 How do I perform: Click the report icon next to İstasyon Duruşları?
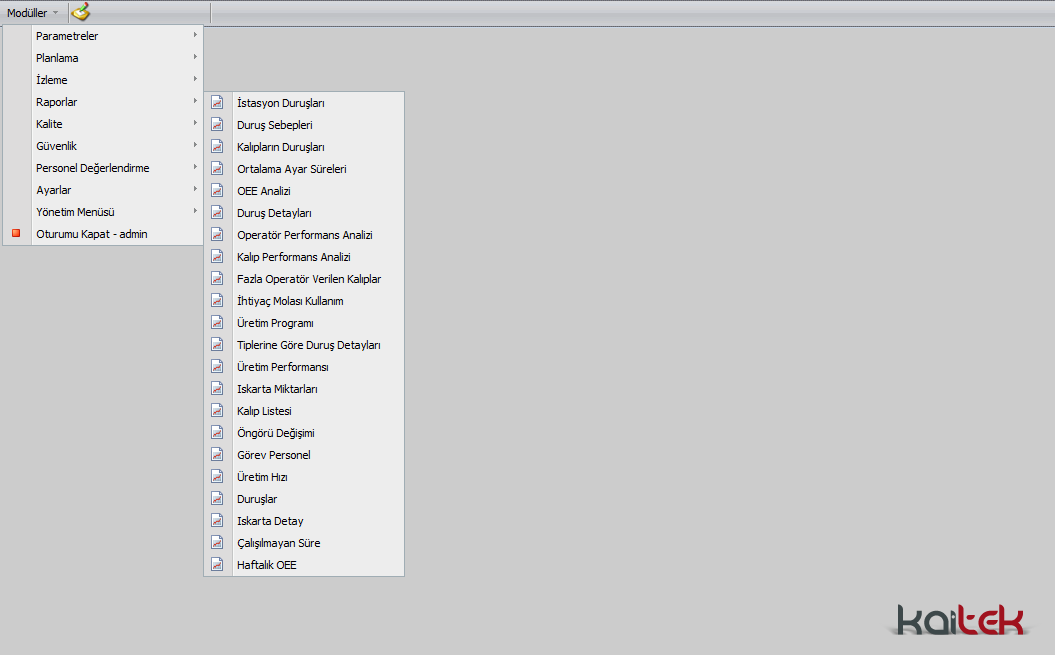point(217,103)
